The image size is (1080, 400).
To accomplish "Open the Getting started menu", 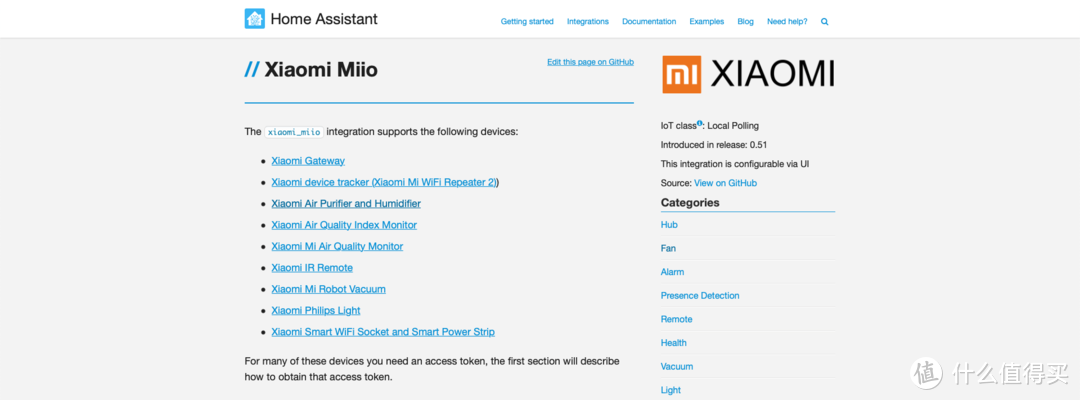I will tap(527, 22).
